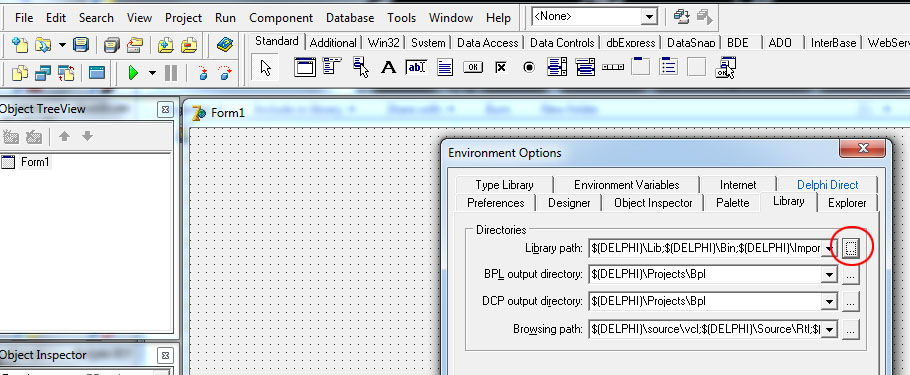Select the RadioGroup component icon

669,67
